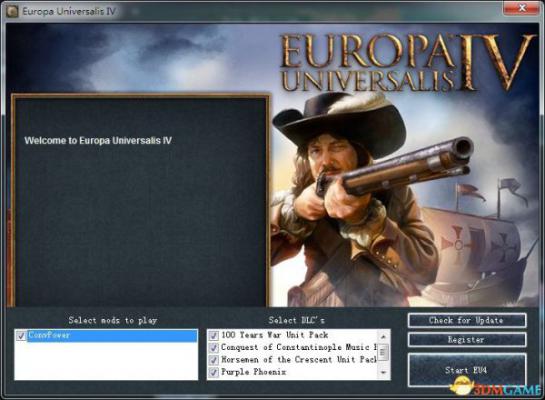Toggle Conquest of Constantinople Music Pack checkbox
545x400 pixels.
pyautogui.click(x=213, y=348)
